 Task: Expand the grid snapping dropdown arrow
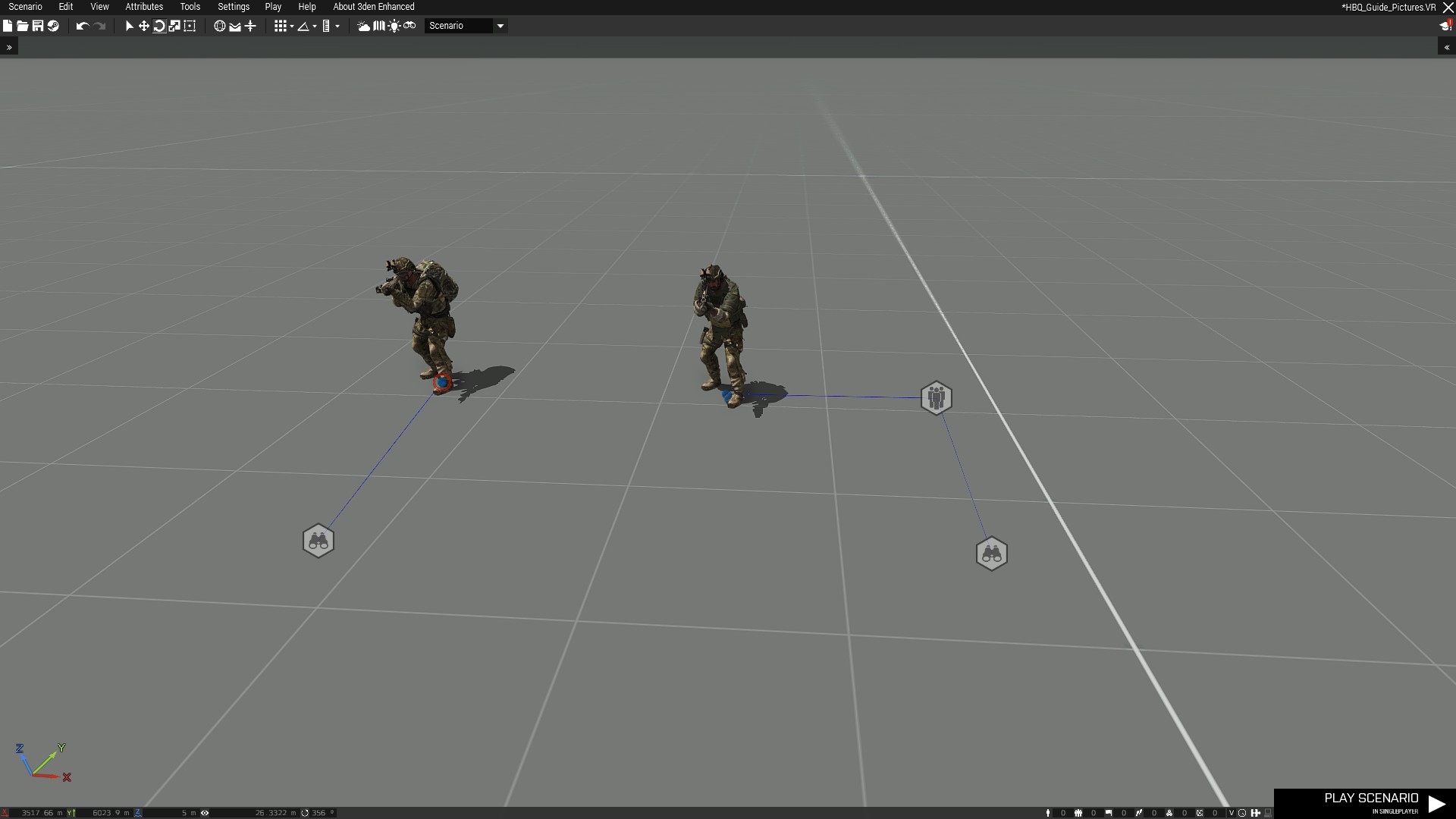tap(292, 27)
